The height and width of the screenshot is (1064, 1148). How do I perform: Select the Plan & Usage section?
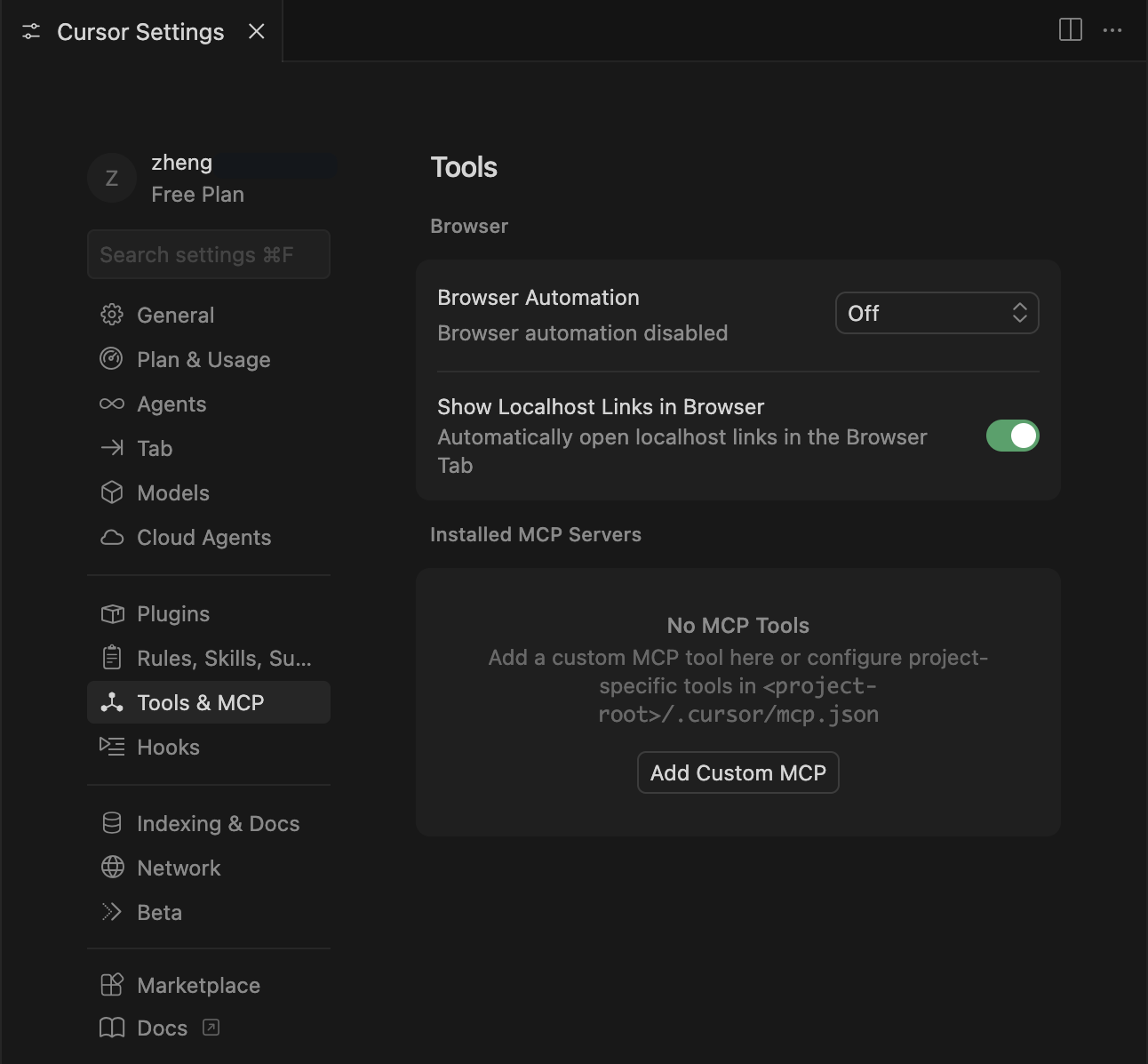pos(203,359)
